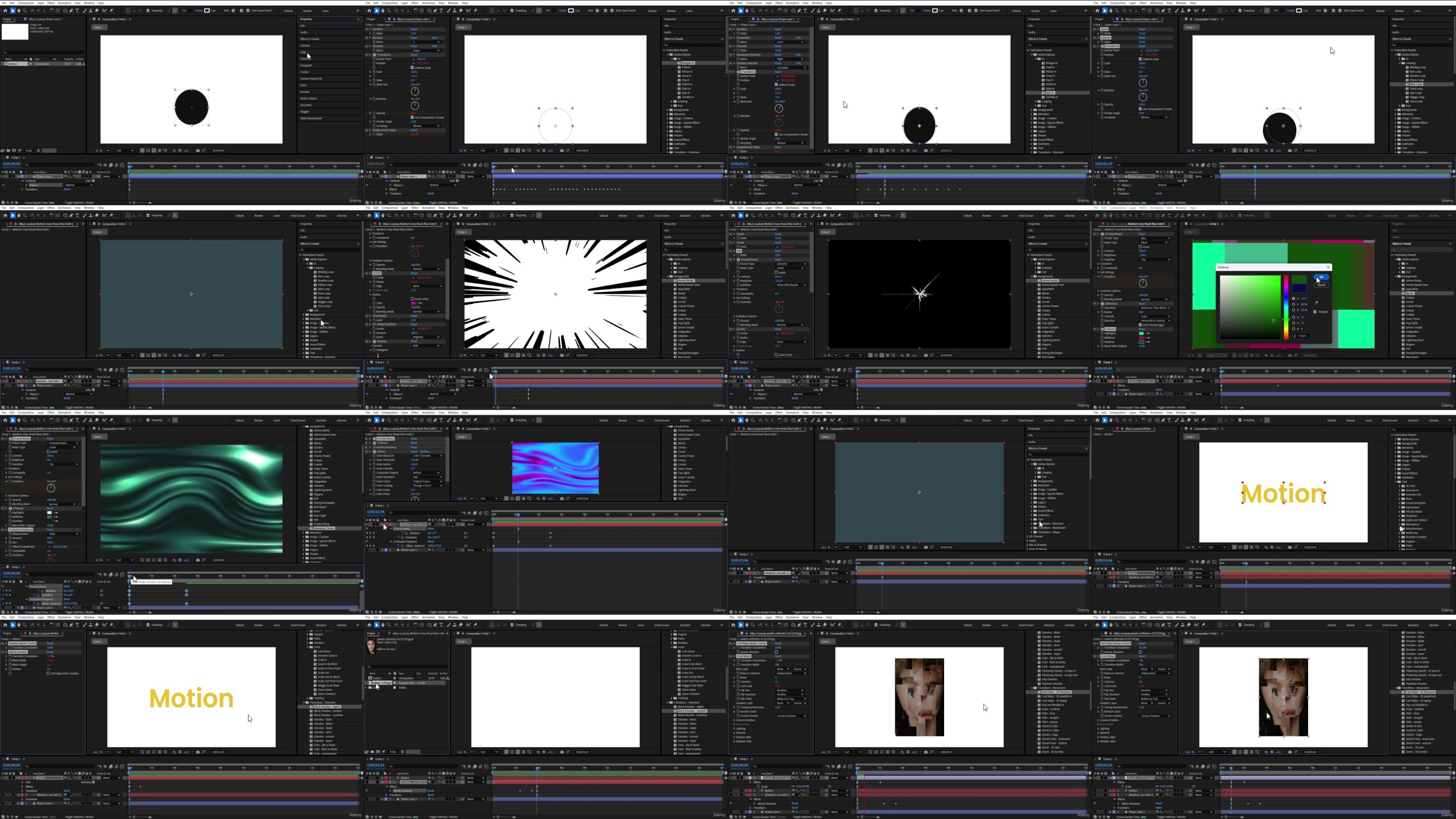Click eyedropper beside the magenta Midtones swatch

pyautogui.click(x=1148, y=338)
